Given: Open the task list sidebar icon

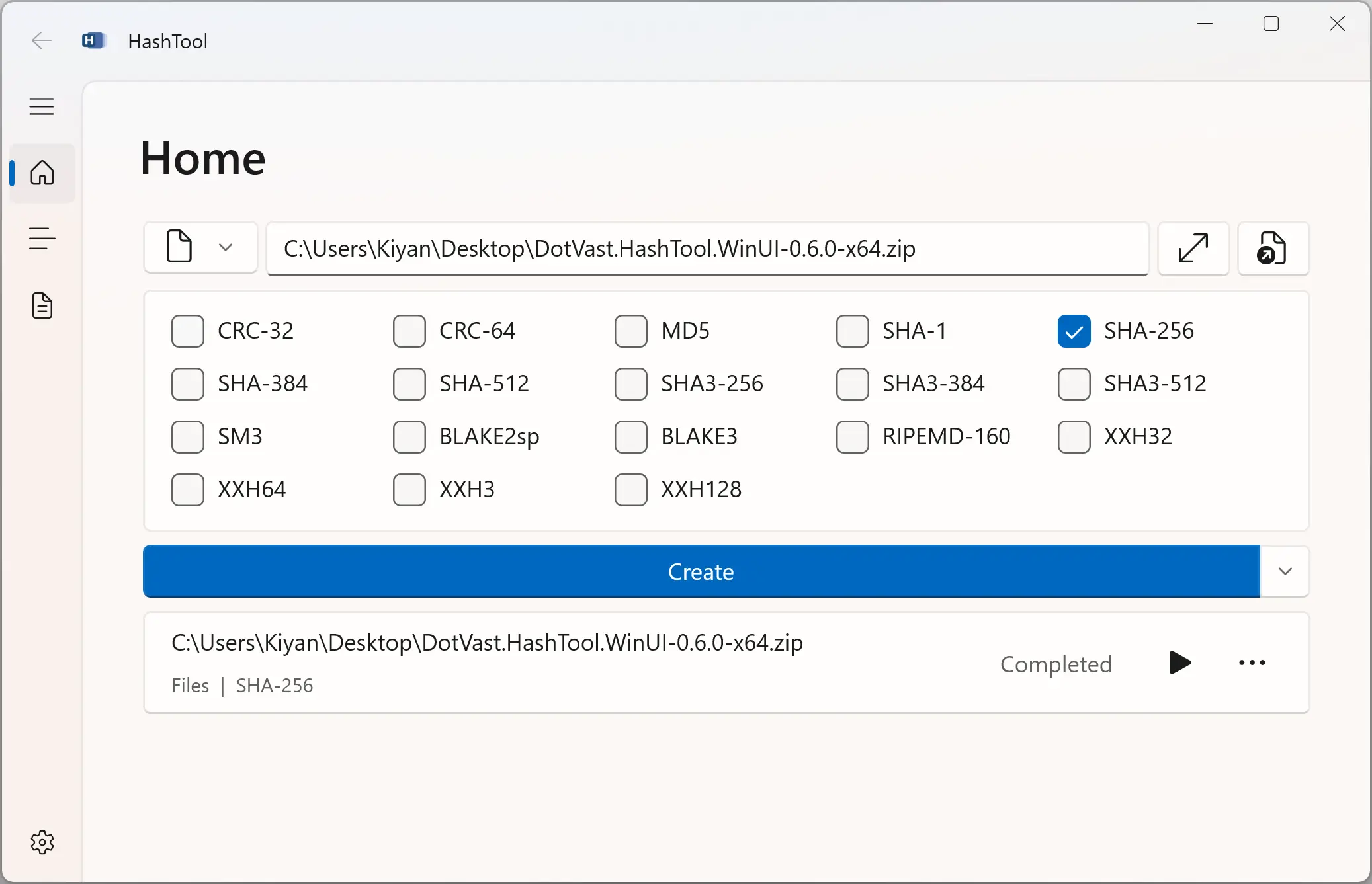Looking at the screenshot, I should [42, 239].
